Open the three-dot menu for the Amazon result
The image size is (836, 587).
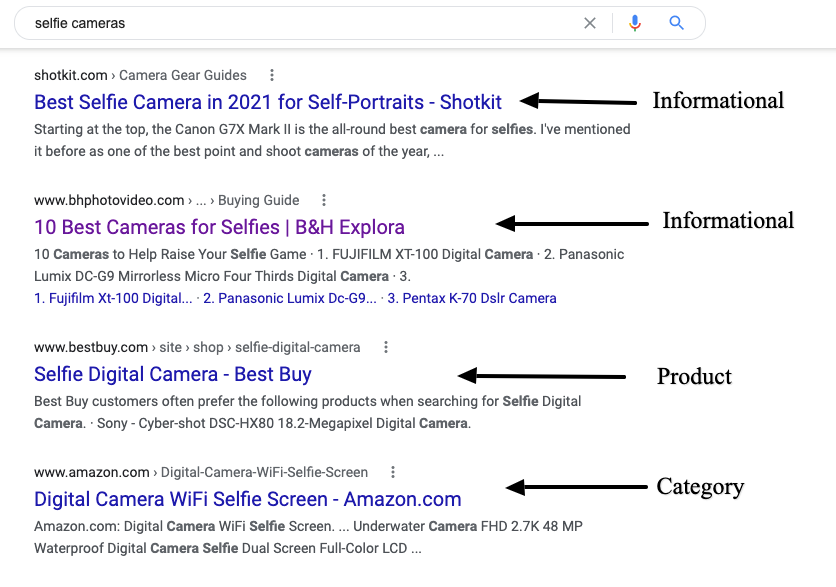[x=392, y=472]
